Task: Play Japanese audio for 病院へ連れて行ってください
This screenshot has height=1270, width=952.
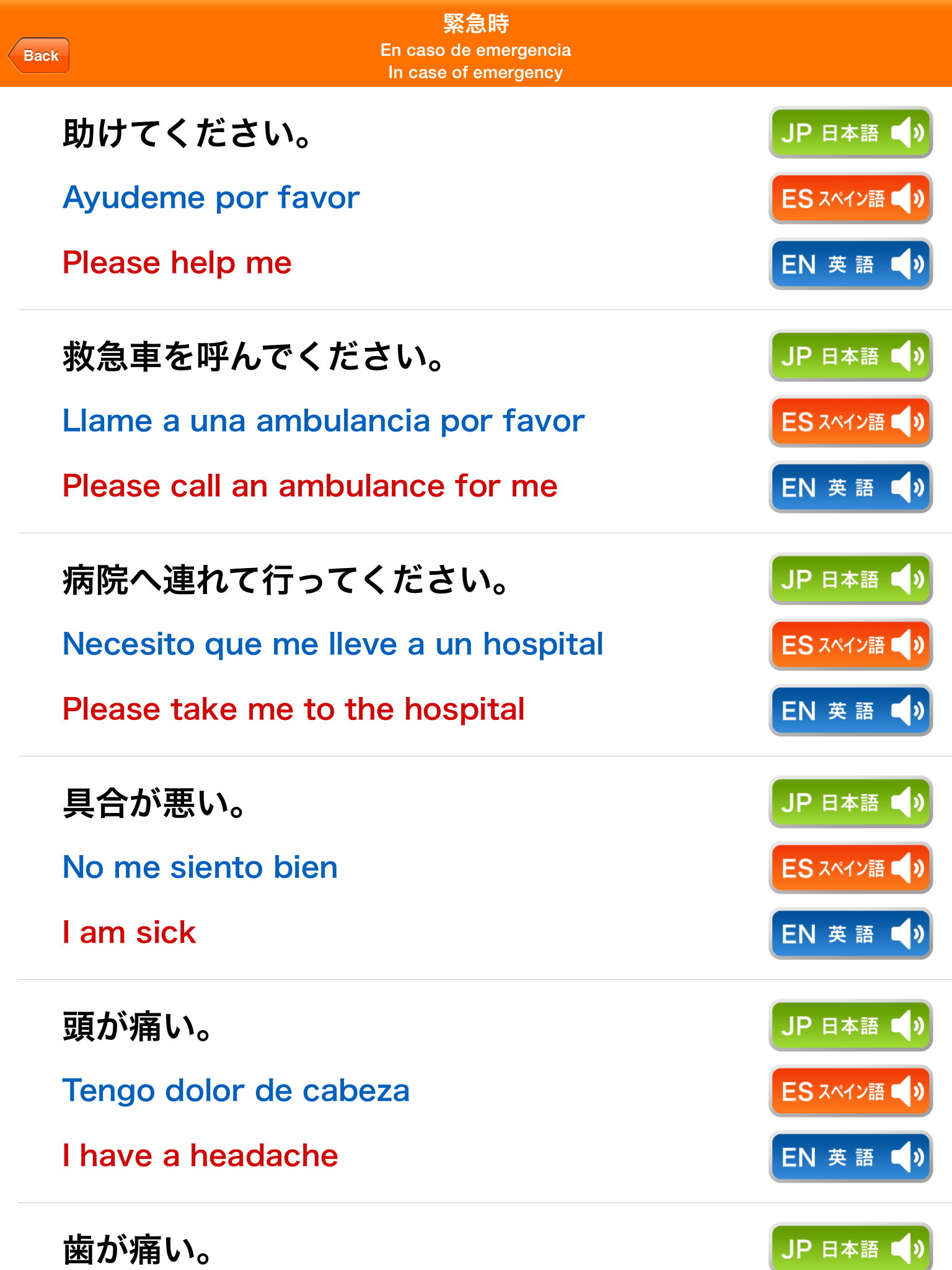Action: (x=850, y=579)
